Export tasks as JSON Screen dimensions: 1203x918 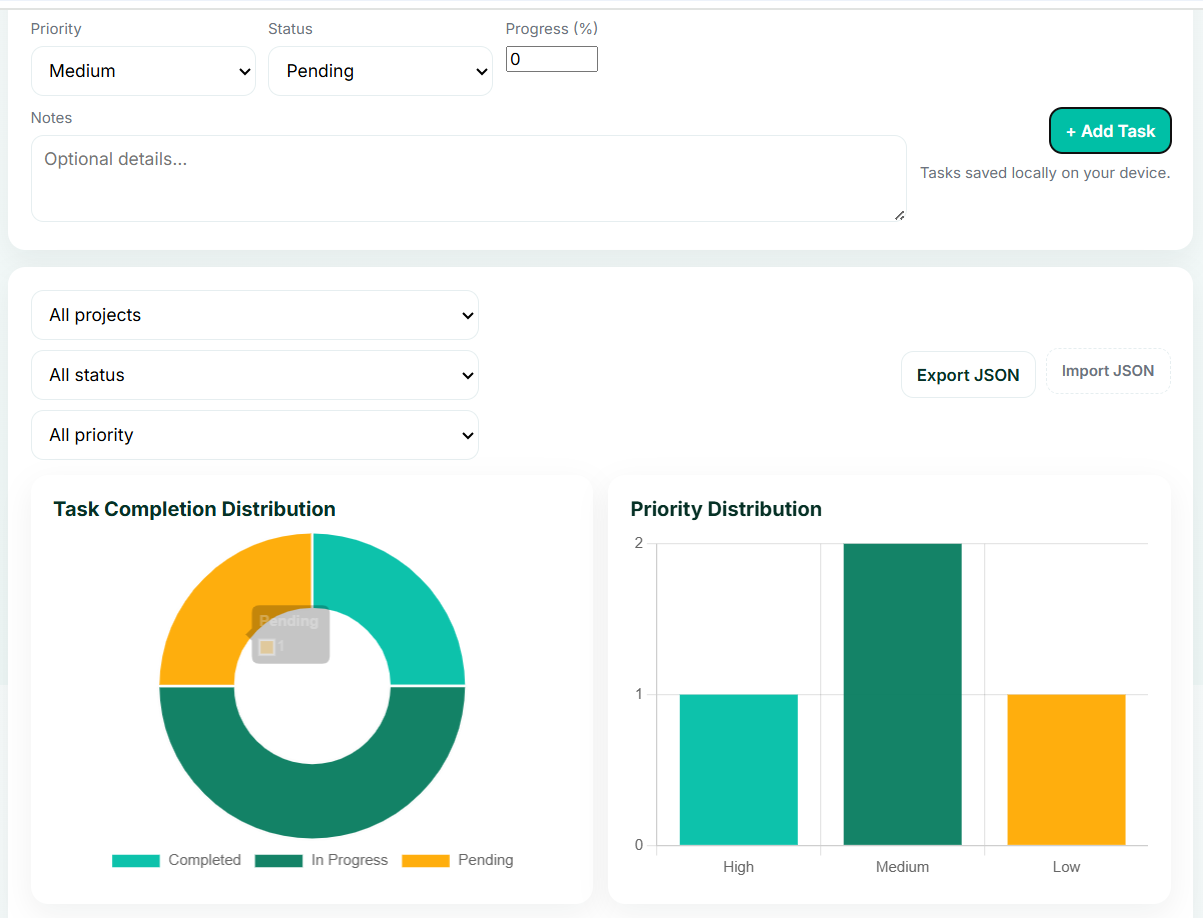tap(967, 374)
